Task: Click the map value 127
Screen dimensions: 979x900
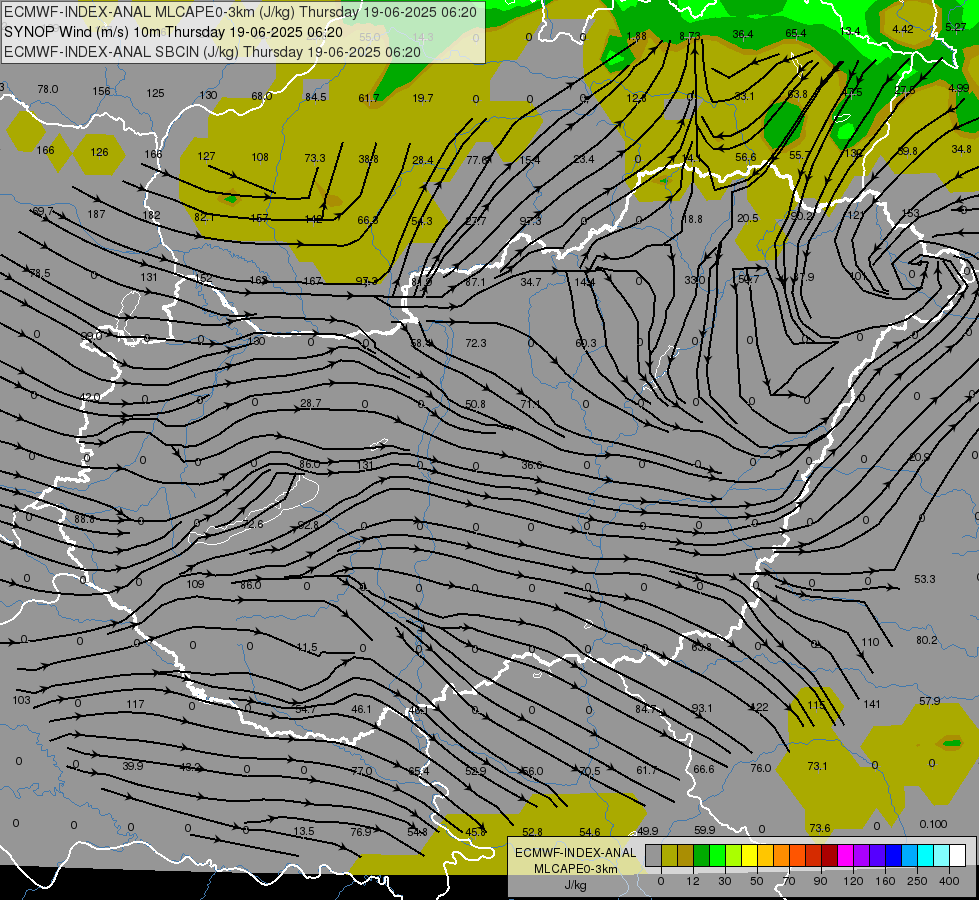Action: point(206,156)
